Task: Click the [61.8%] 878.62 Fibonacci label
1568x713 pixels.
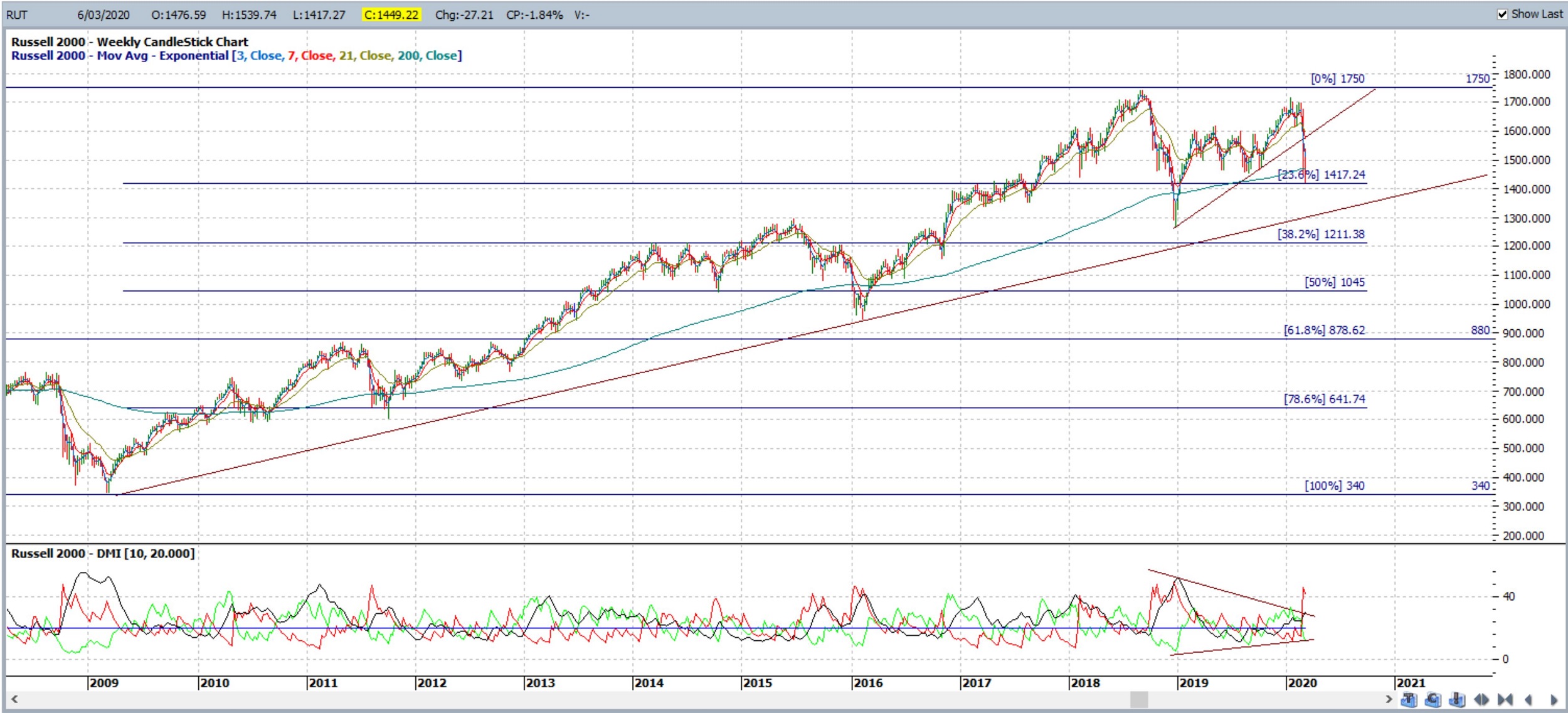Action: pyautogui.click(x=1324, y=330)
